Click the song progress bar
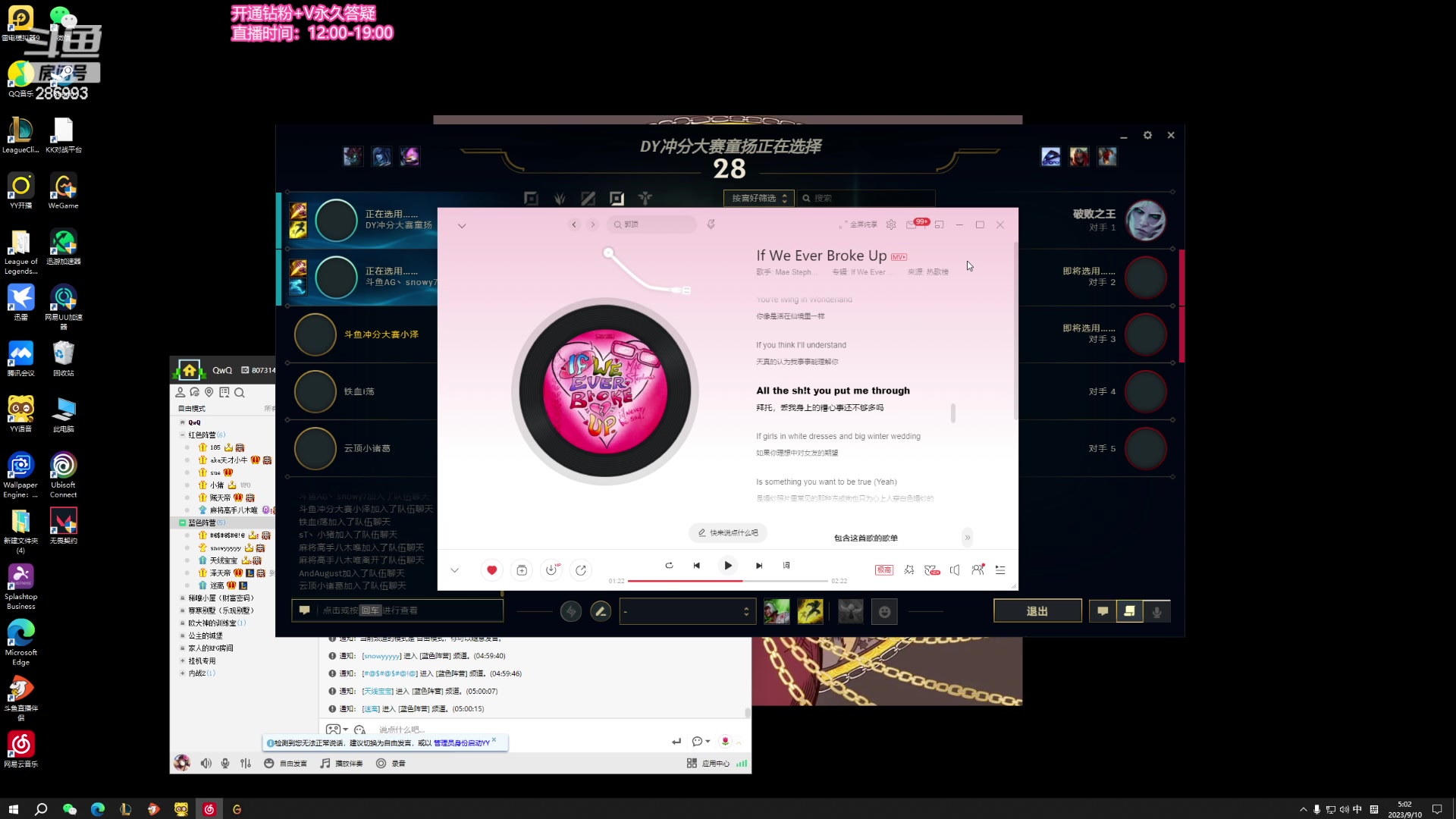The width and height of the screenshot is (1456, 819). [726, 581]
